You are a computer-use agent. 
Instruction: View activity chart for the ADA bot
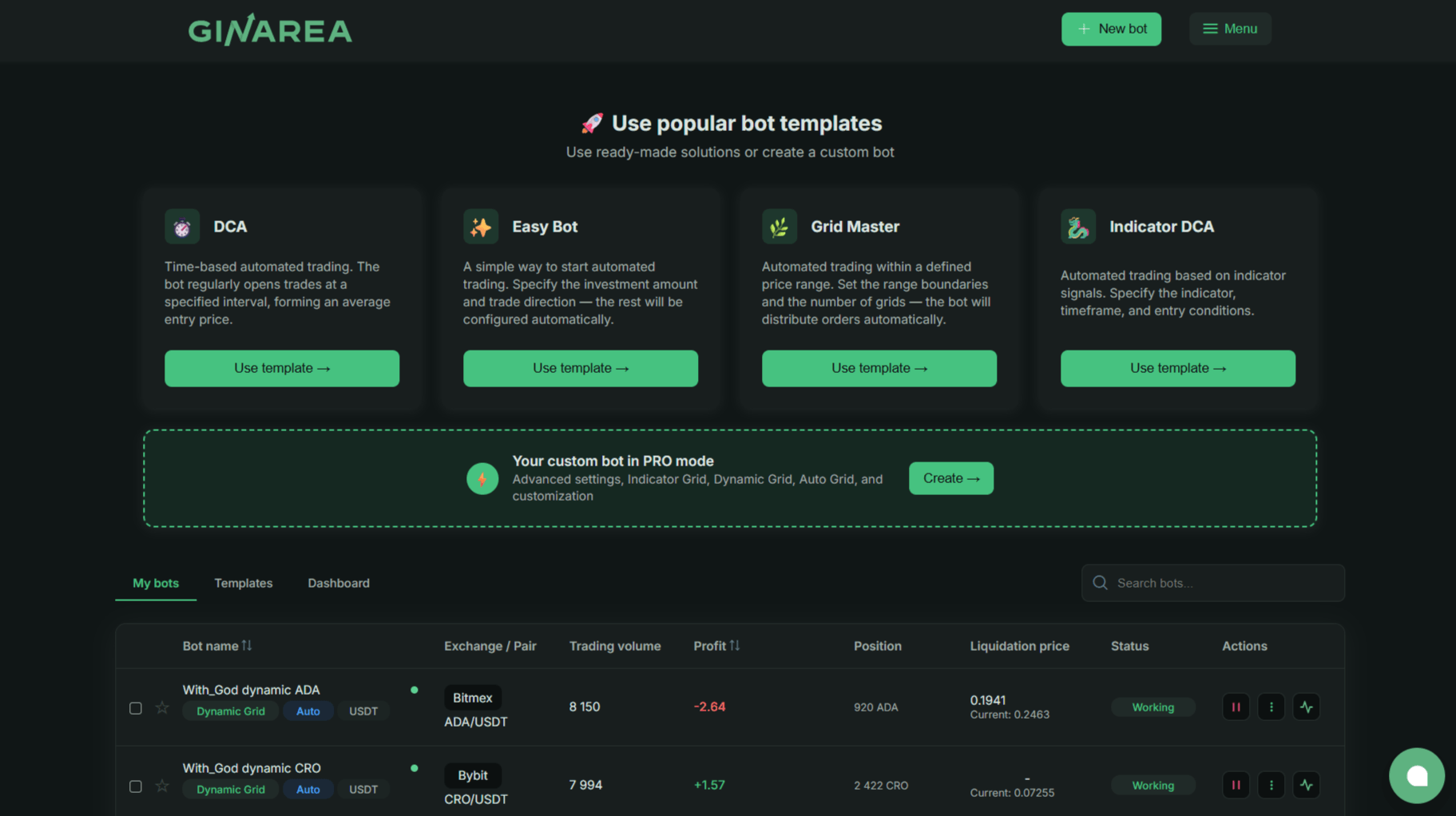tap(1307, 707)
